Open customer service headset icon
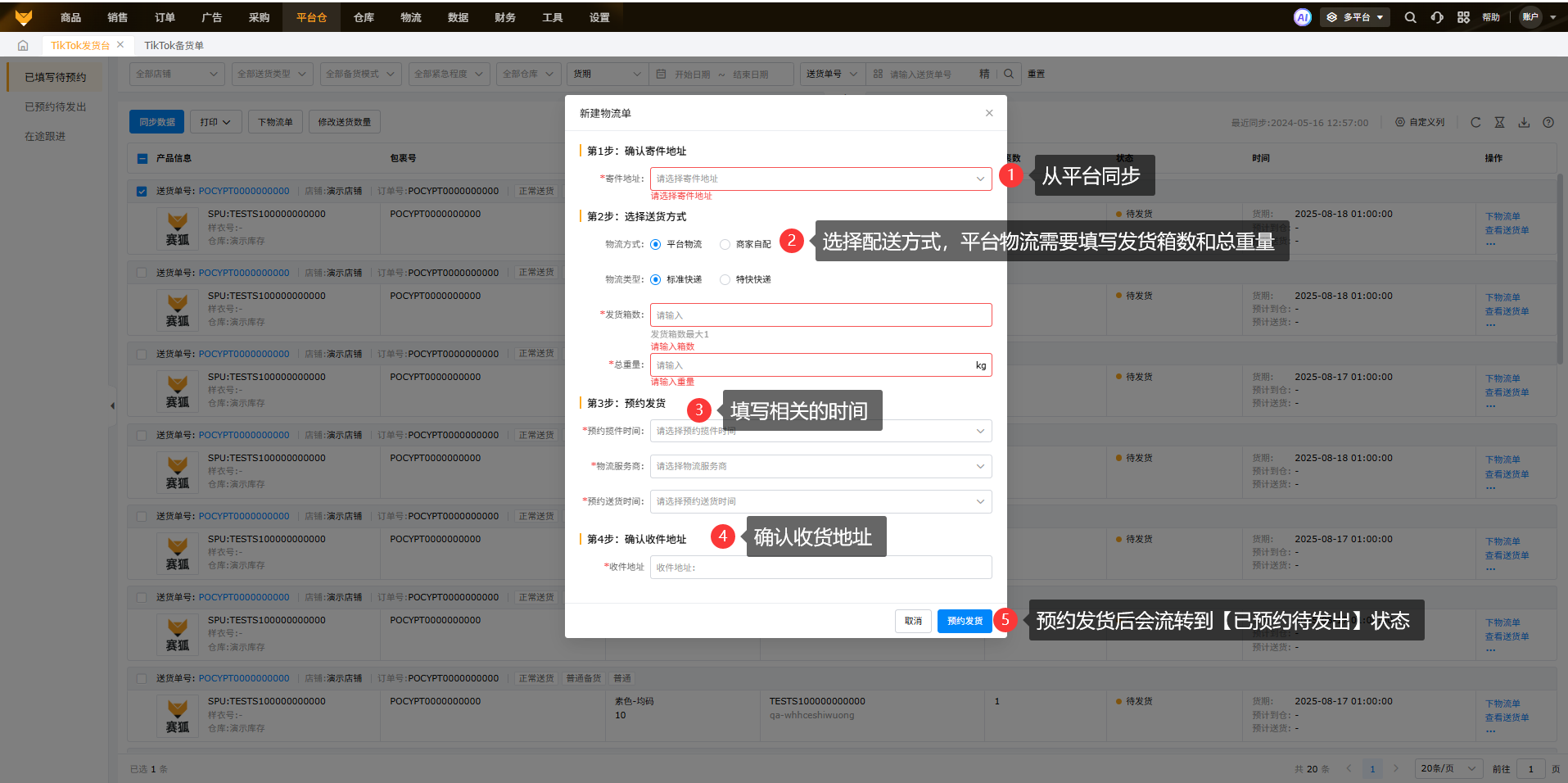Image resolution: width=1568 pixels, height=783 pixels. point(1437,17)
